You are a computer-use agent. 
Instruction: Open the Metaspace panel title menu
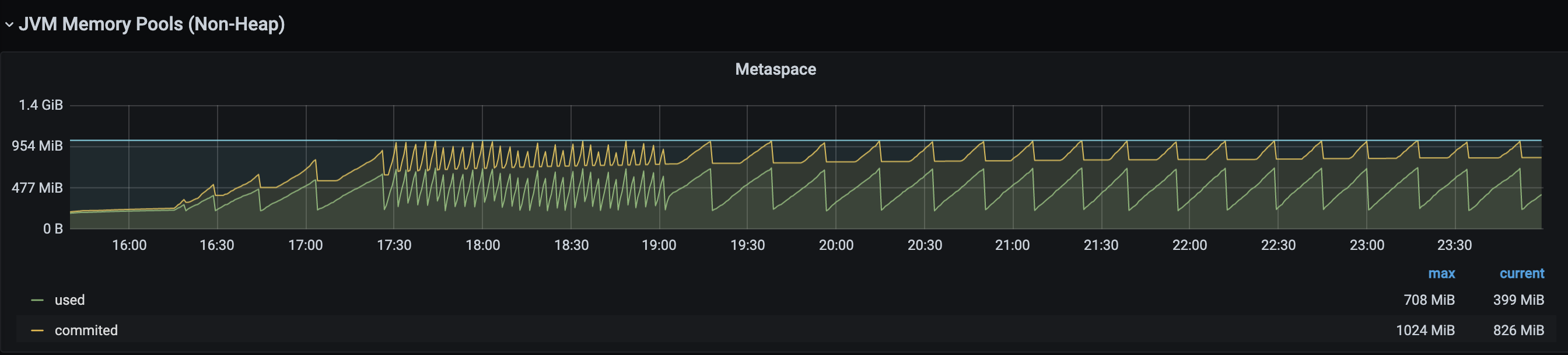[x=775, y=69]
